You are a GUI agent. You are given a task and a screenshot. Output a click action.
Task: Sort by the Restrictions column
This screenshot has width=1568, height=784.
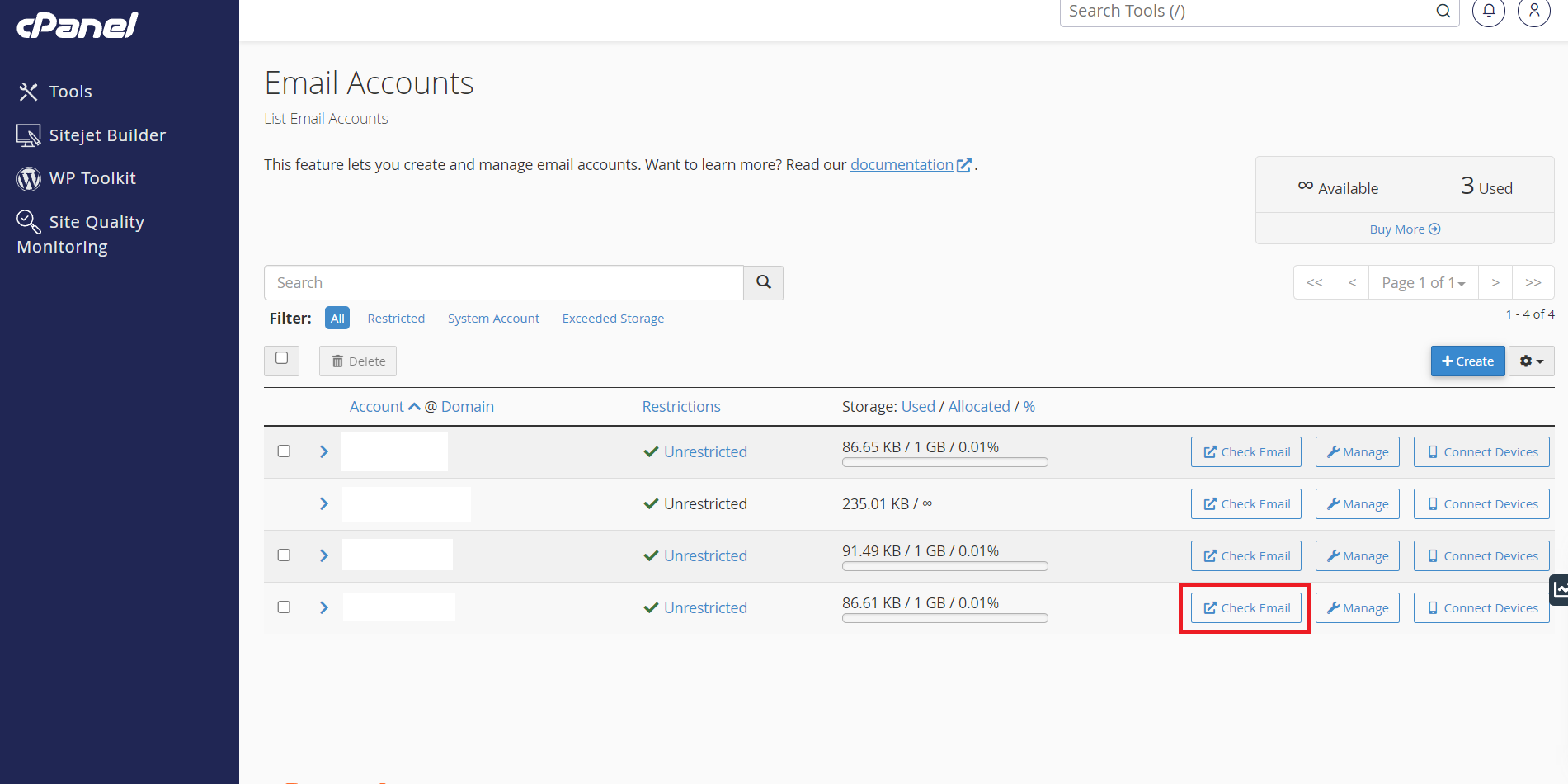point(681,406)
